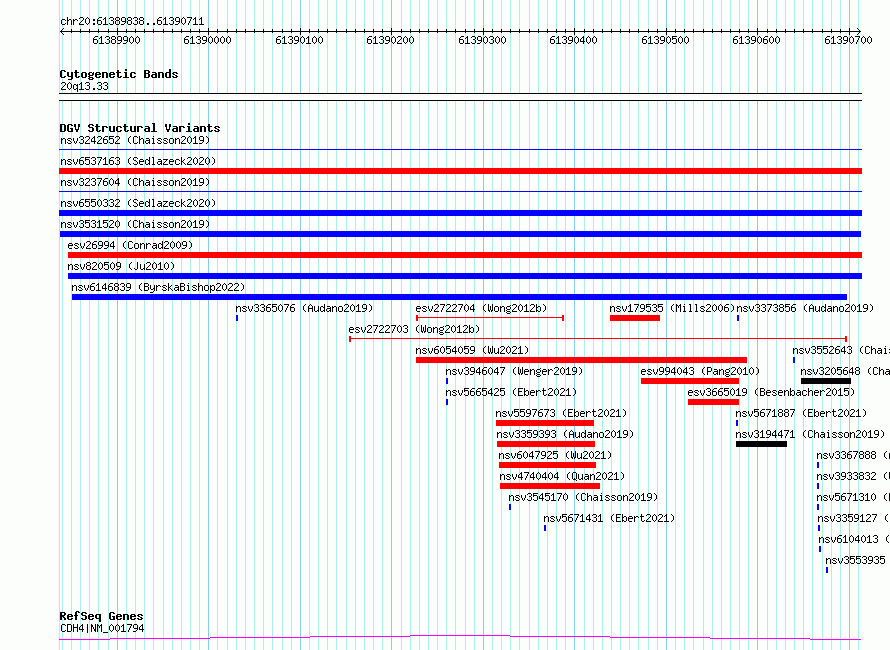
Task: Select the 20q13.33 band label
Action: 84,86
